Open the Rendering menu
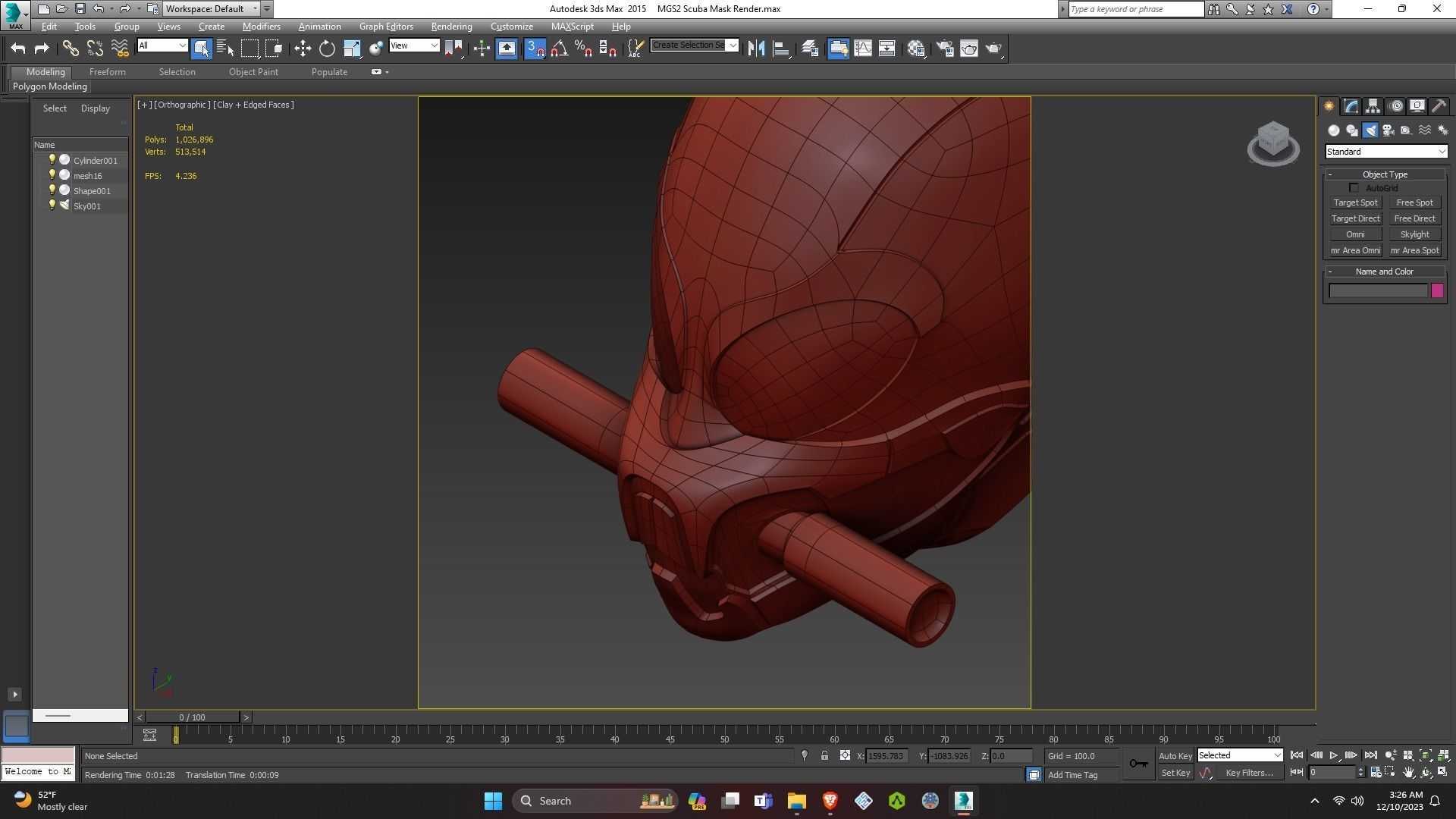This screenshot has height=819, width=1456. [x=451, y=27]
